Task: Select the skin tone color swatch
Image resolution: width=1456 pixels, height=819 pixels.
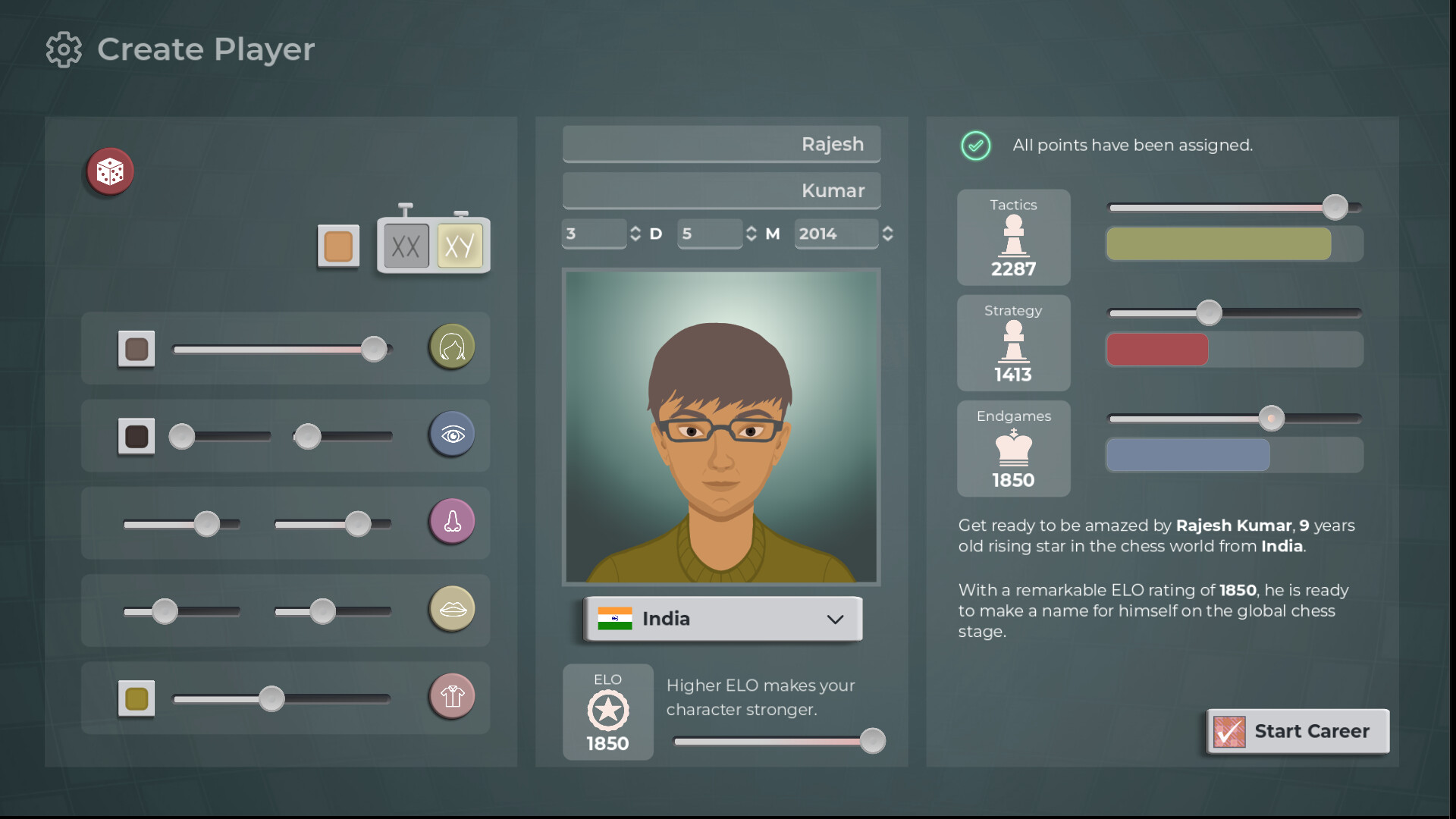Action: click(x=339, y=245)
